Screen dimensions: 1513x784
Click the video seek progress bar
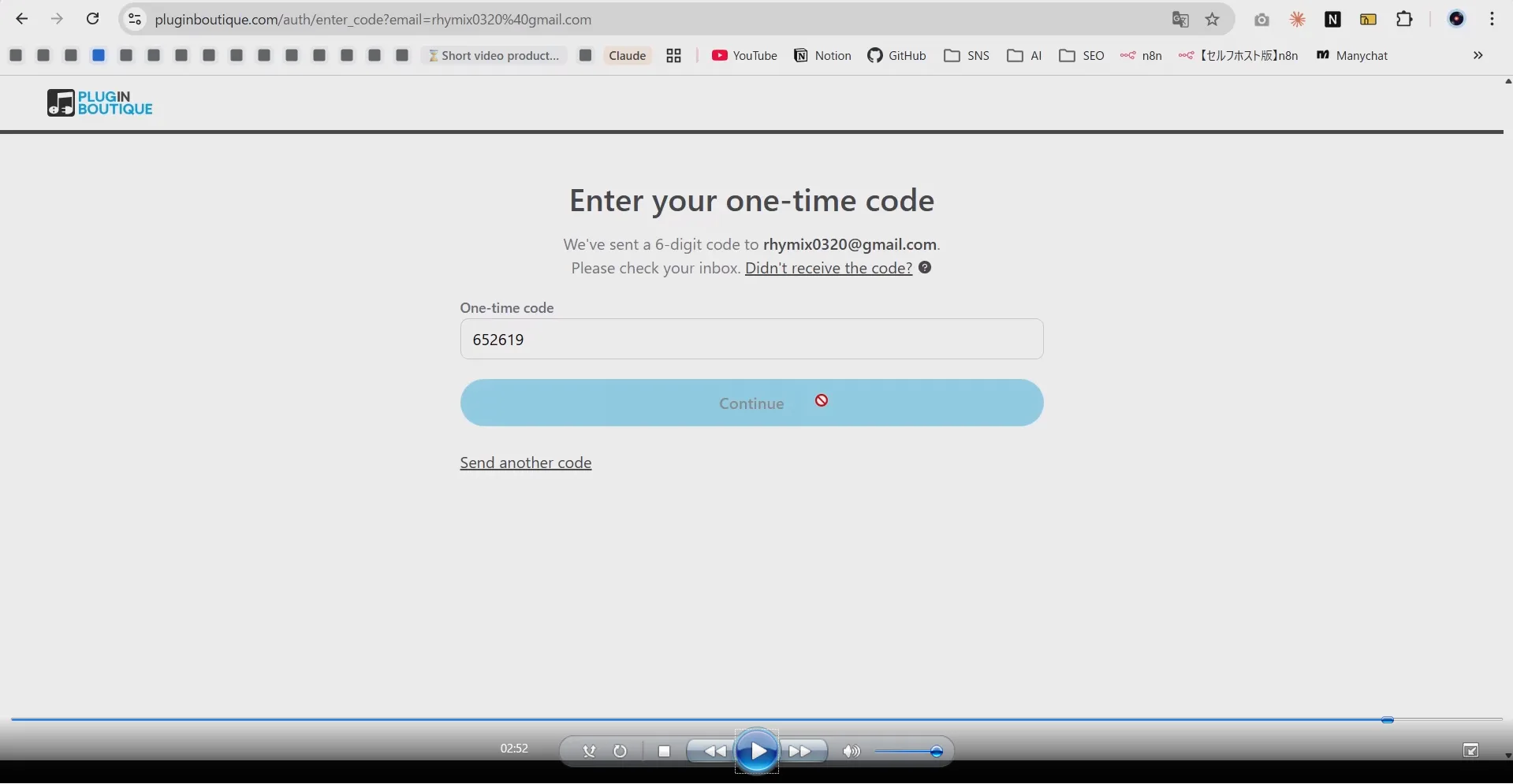point(710,719)
